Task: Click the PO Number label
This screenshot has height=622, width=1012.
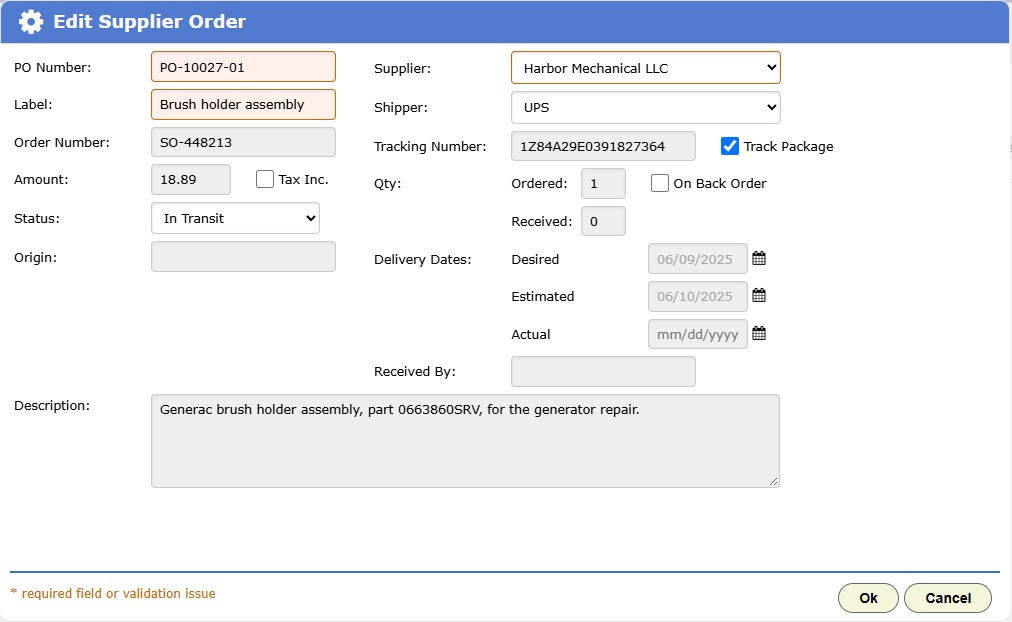Action: (x=53, y=67)
